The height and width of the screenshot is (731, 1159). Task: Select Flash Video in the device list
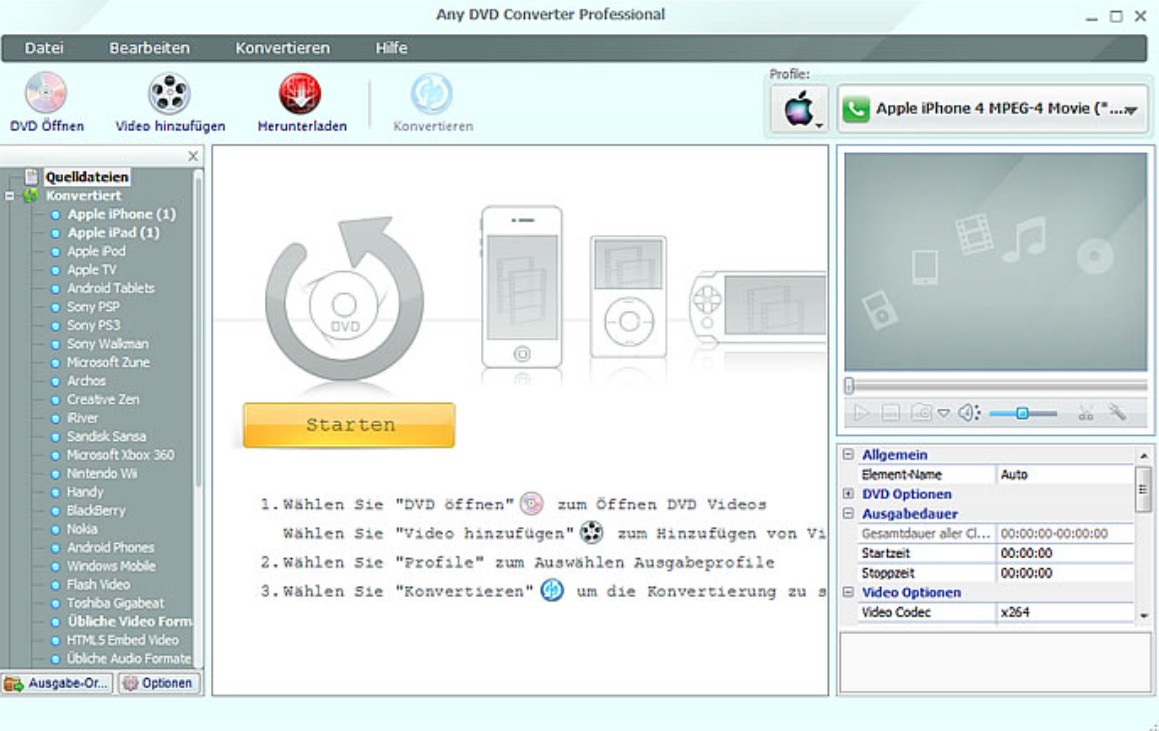(x=98, y=584)
